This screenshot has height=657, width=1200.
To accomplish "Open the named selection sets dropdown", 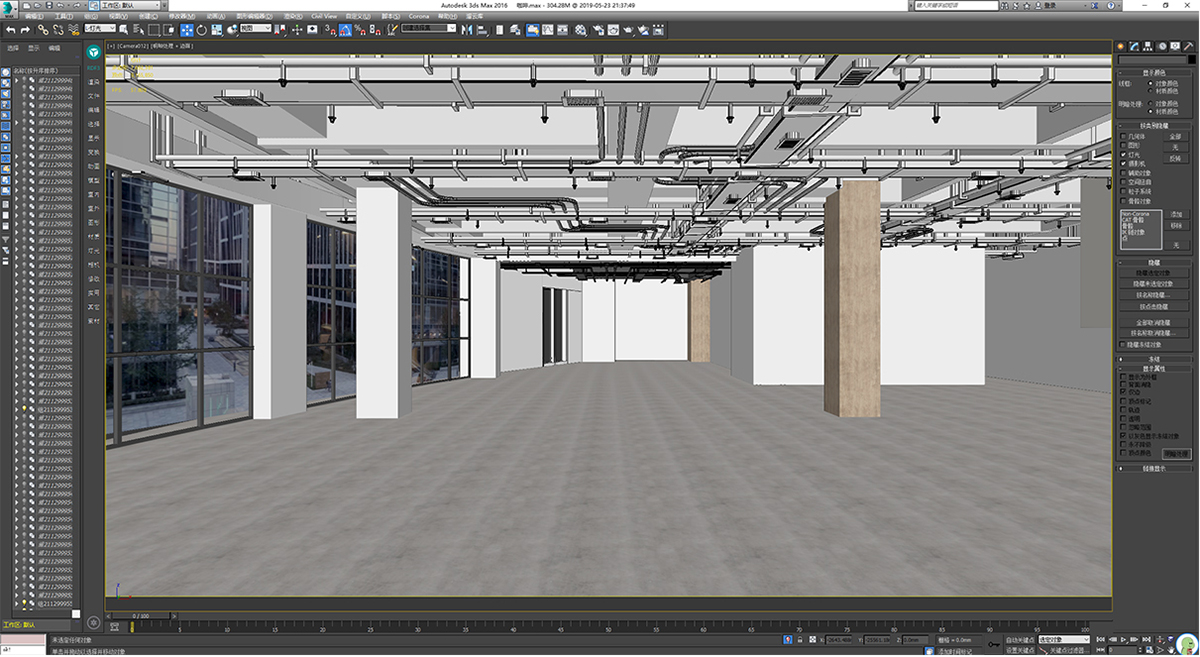I will 430,30.
